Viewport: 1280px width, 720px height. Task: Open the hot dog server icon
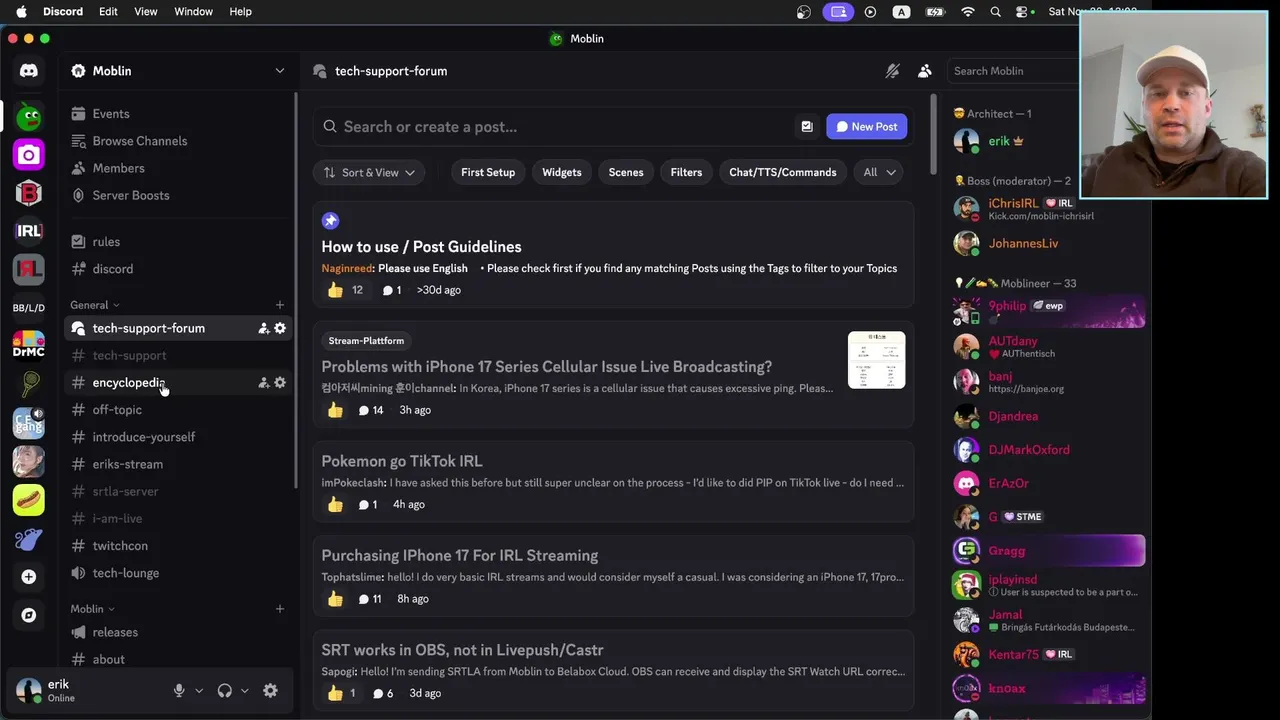coord(29,499)
